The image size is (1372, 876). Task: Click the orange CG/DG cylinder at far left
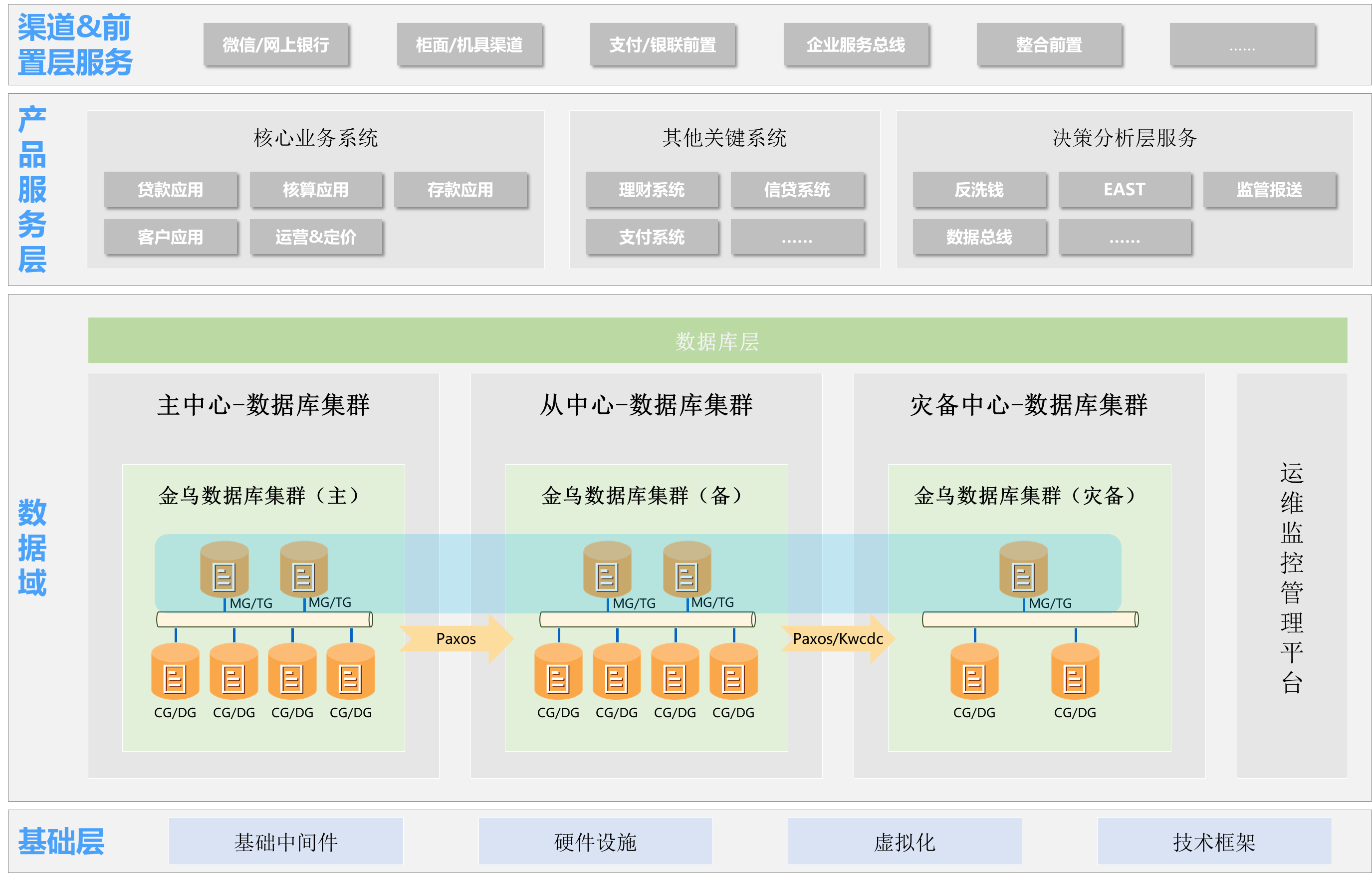(x=175, y=672)
